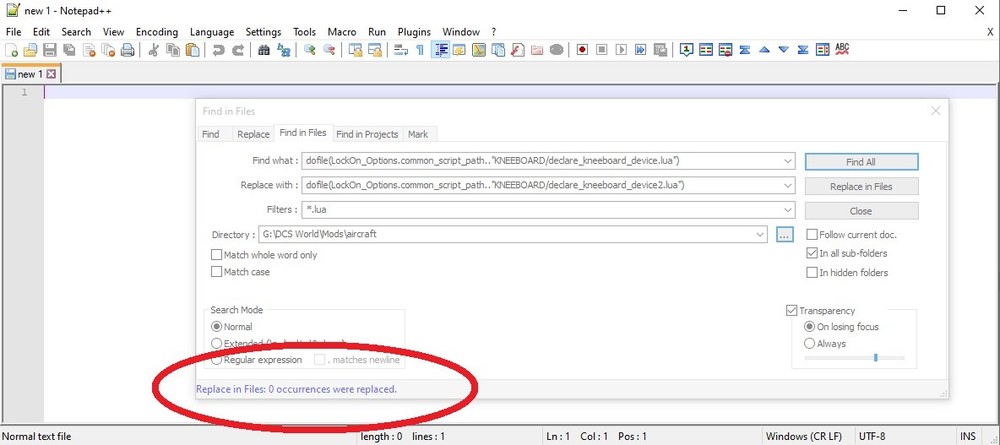
Task: Close the new 1 tab with red X
Action: 52,75
